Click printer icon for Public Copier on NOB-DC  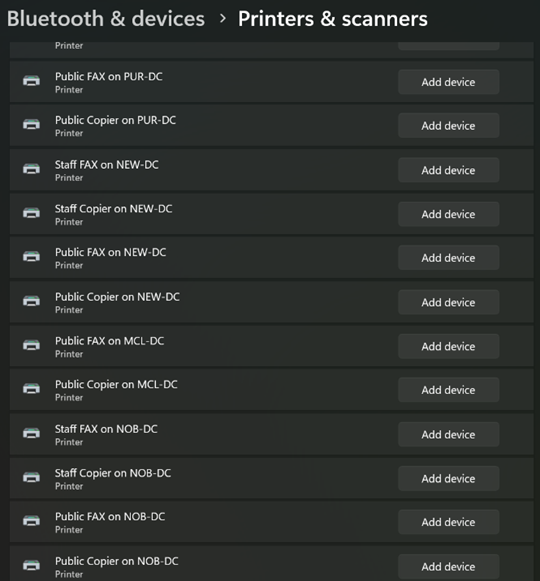pyautogui.click(x=32, y=565)
